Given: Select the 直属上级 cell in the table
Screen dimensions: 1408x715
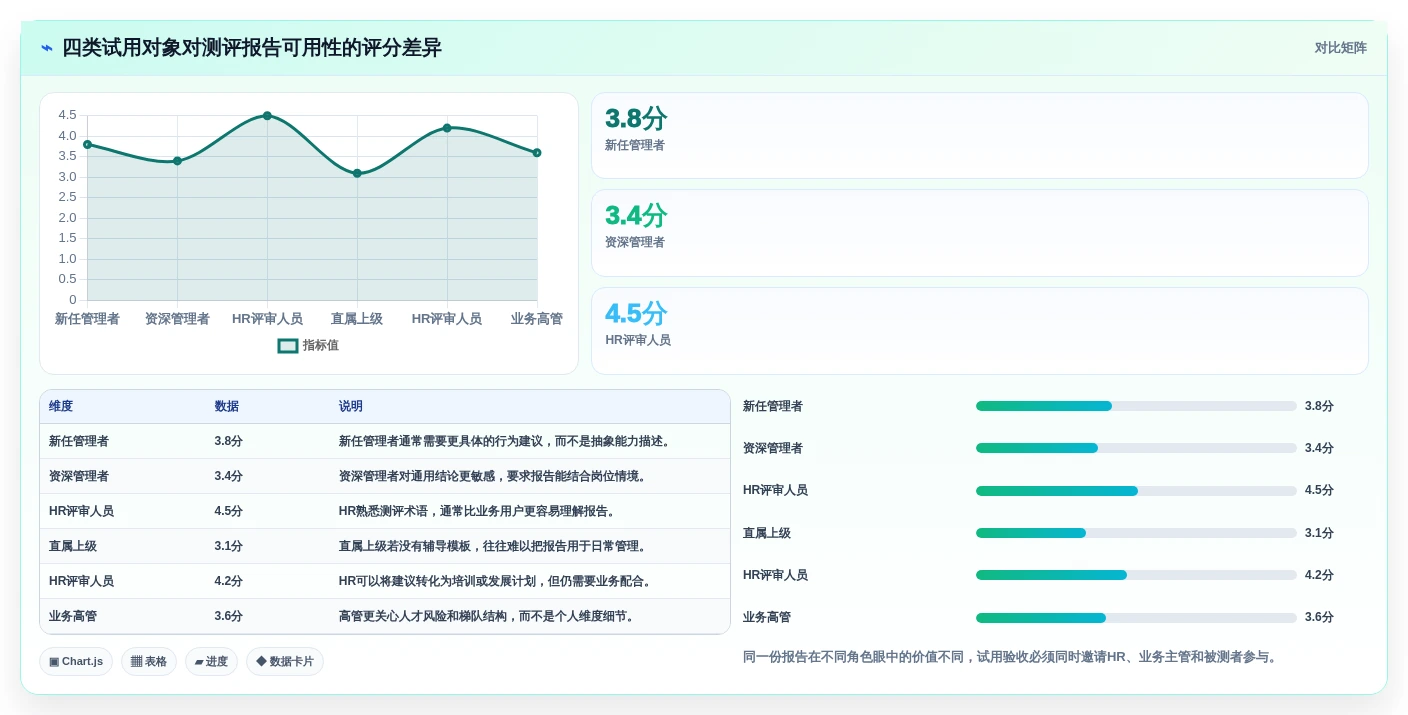Looking at the screenshot, I should [x=73, y=546].
